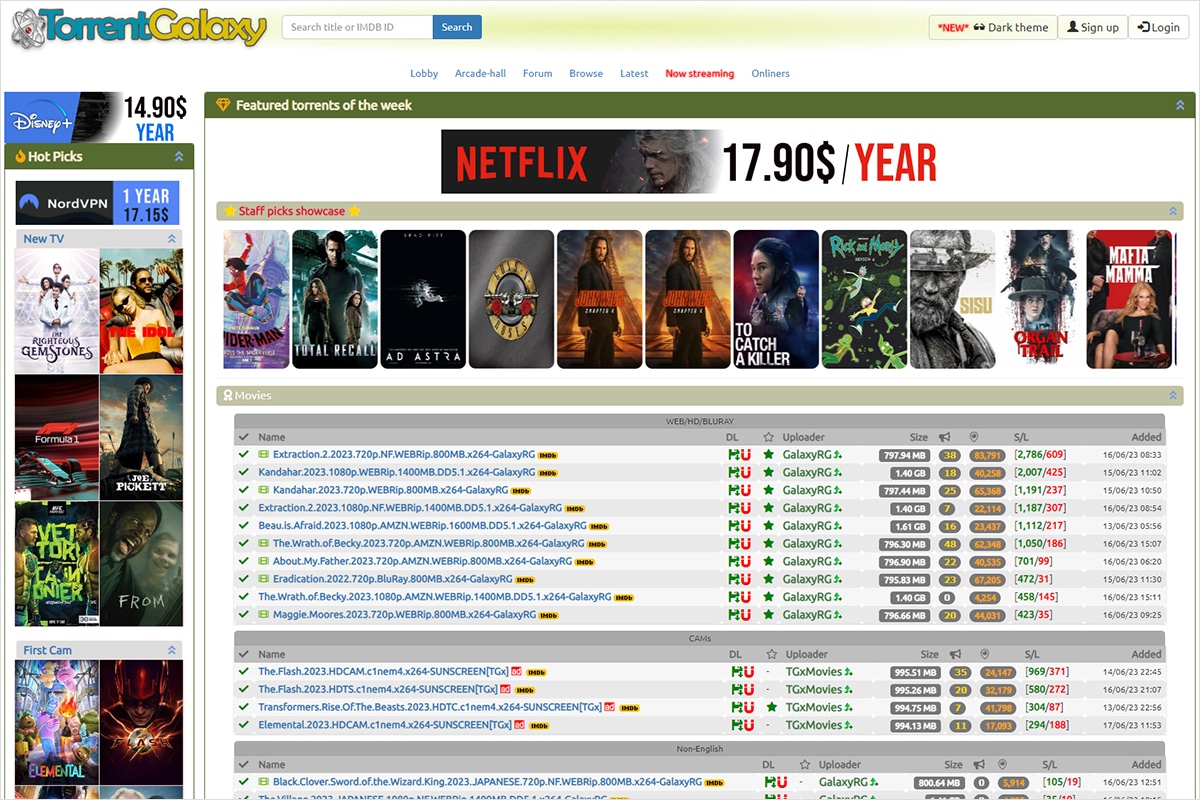
Task: Click magnet icon for Black.Clover Japanese row
Action: click(782, 782)
